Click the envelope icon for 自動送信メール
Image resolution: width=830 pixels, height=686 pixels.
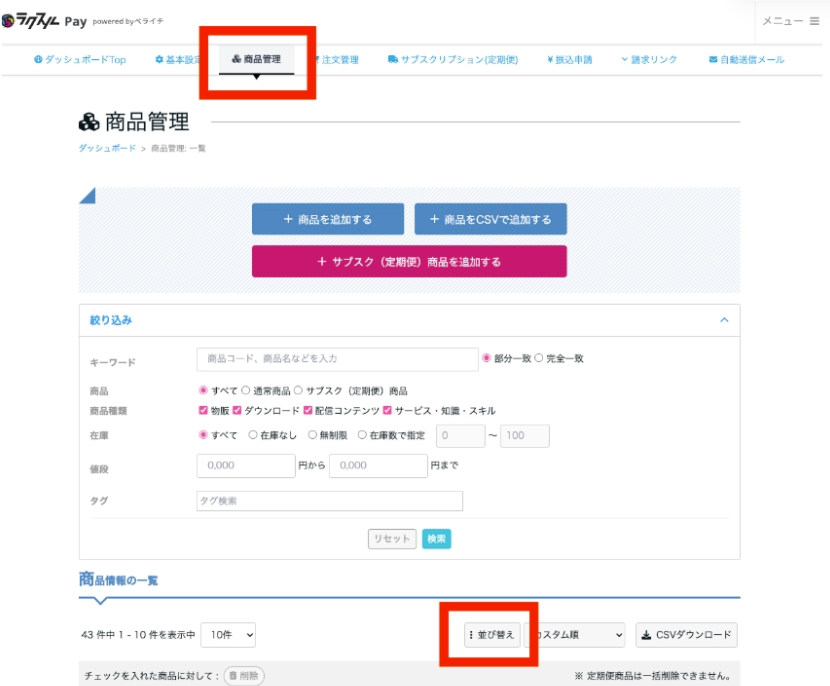(713, 59)
